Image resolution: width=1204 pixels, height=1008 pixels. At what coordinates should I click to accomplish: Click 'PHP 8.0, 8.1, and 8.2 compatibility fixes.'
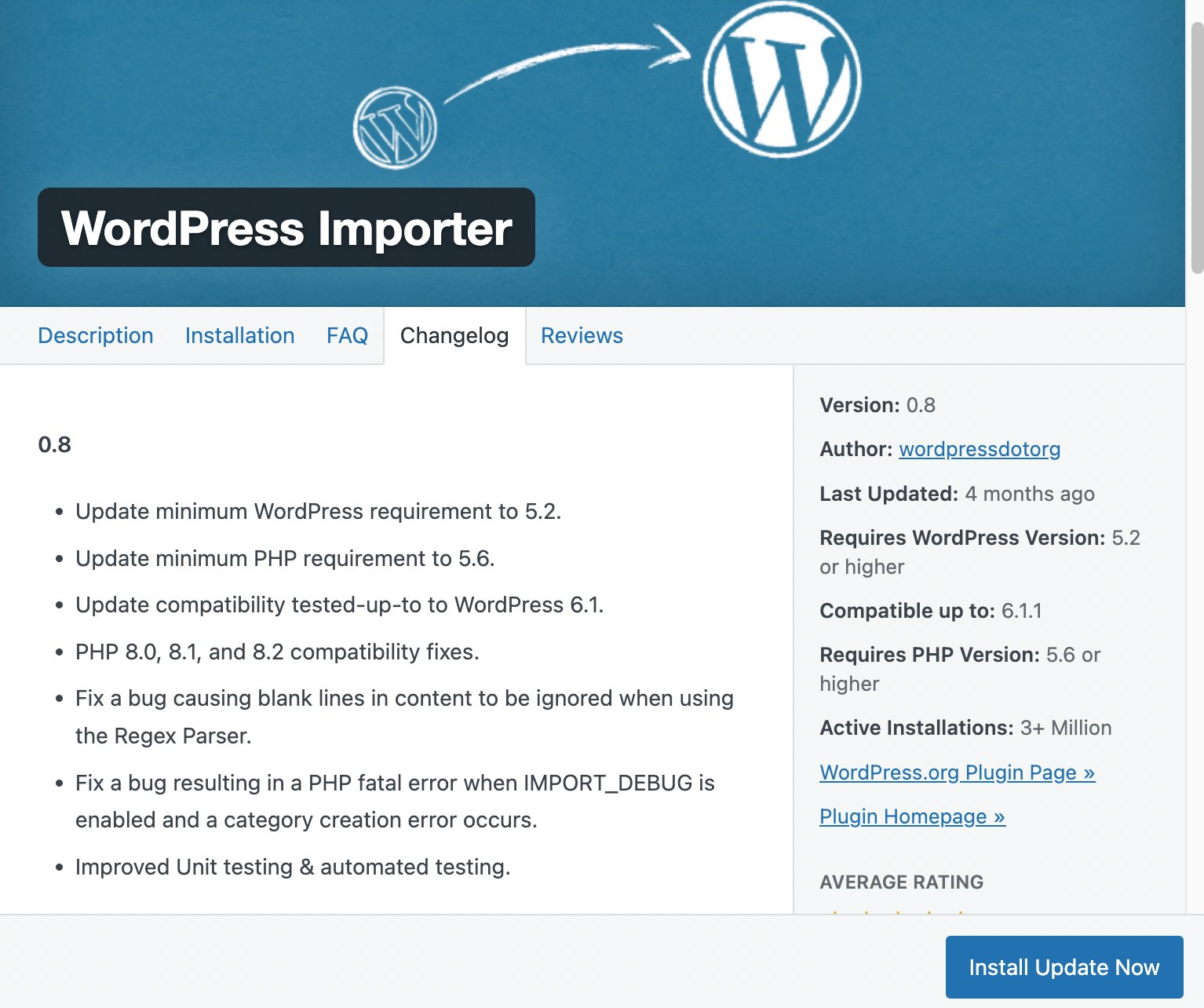277,652
